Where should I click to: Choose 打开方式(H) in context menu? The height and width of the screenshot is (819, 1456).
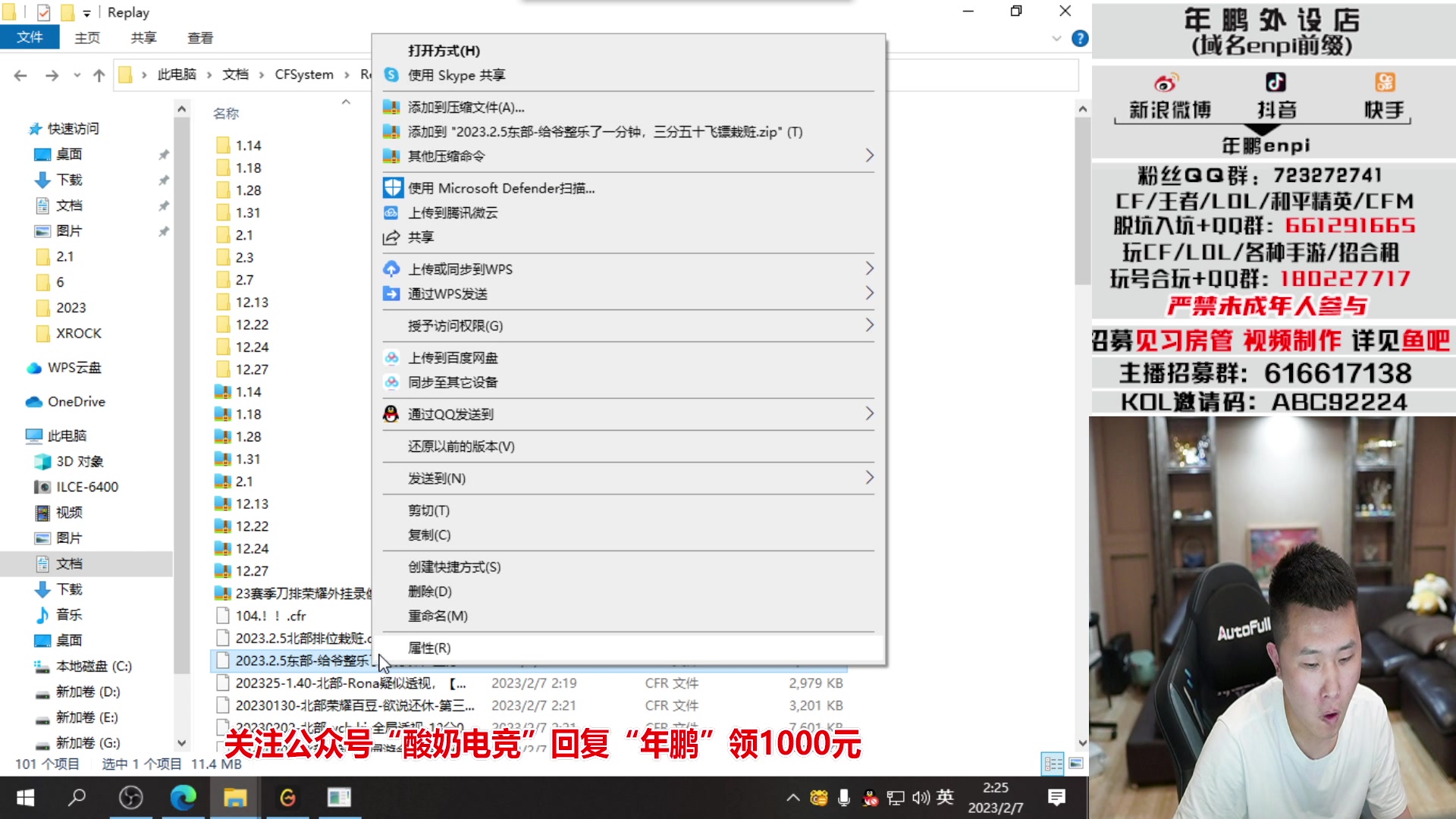pyautogui.click(x=444, y=51)
